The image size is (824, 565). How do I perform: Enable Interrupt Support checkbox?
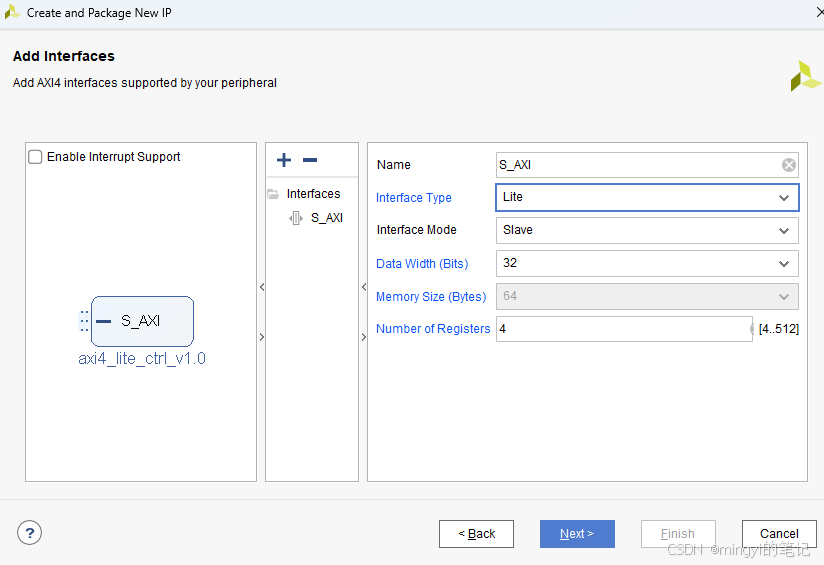[35, 157]
